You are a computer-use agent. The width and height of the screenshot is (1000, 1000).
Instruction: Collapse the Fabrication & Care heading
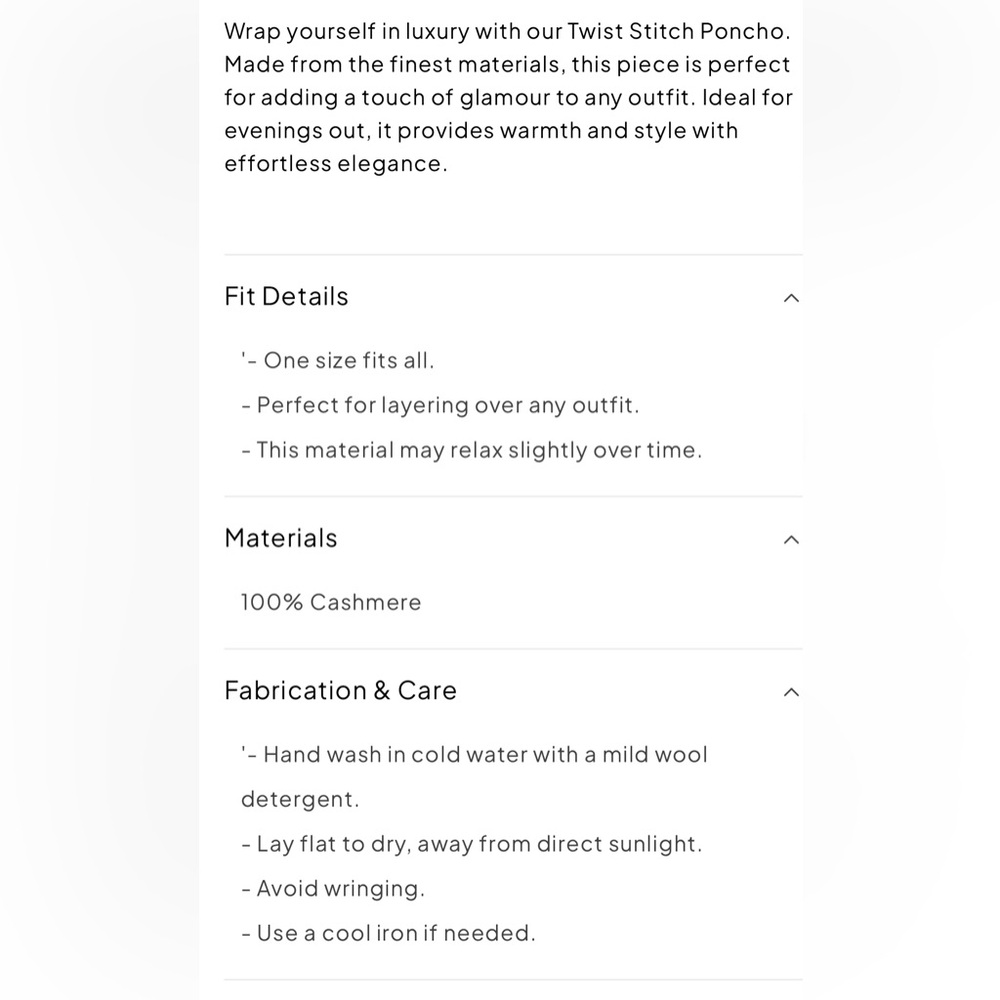[x=340, y=690]
